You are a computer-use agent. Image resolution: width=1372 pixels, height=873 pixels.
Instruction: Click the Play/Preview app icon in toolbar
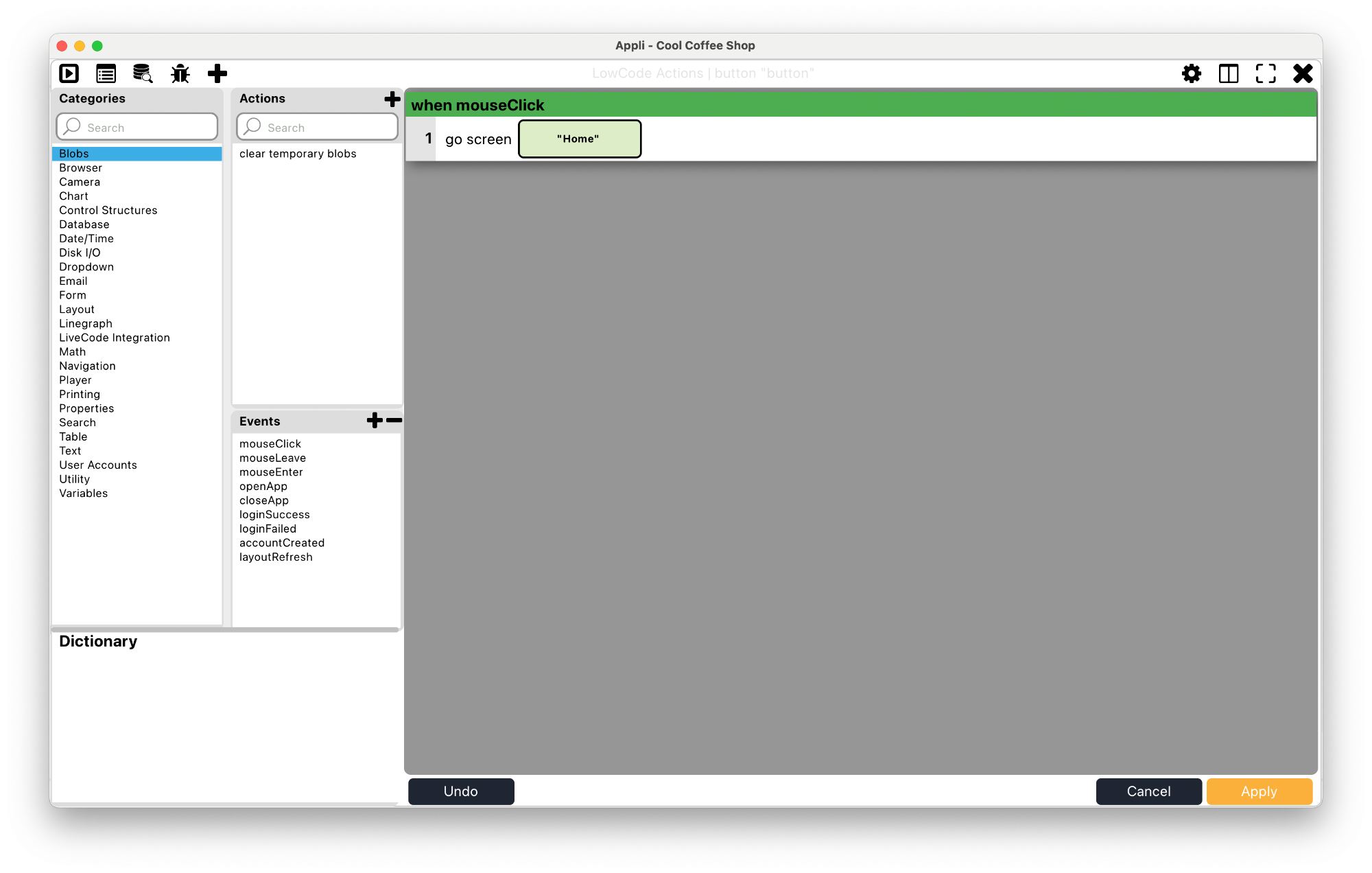[70, 73]
